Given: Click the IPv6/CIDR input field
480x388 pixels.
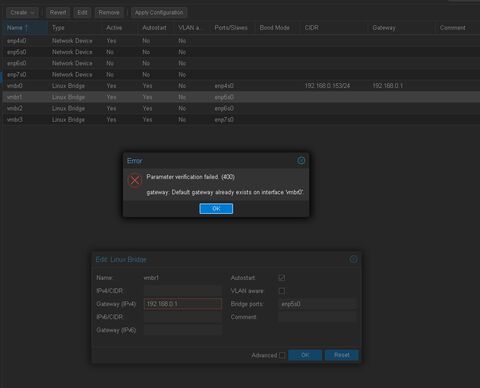Looking at the screenshot, I should [x=183, y=317].
